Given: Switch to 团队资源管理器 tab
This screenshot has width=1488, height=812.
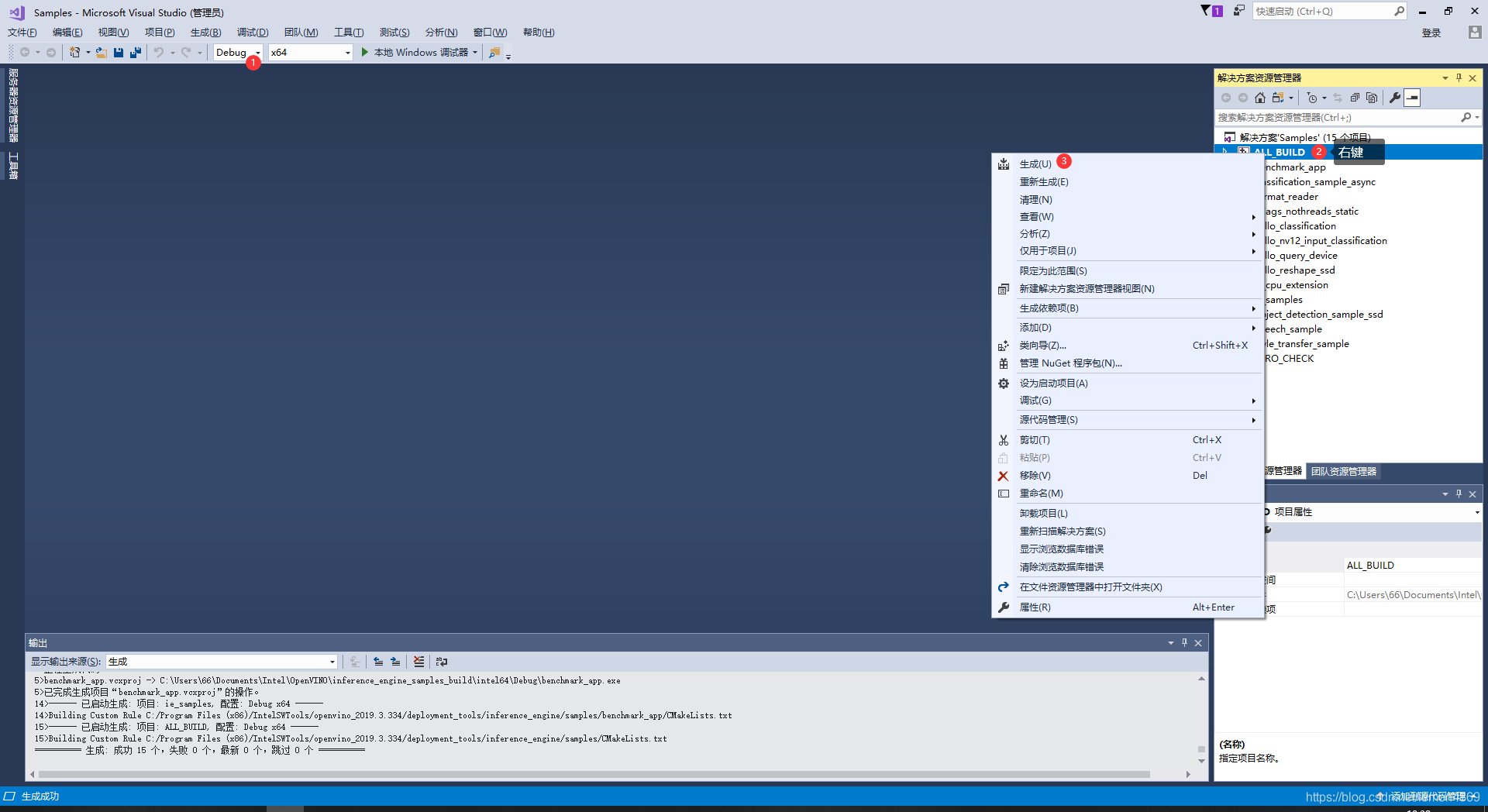Looking at the screenshot, I should pos(1344,472).
